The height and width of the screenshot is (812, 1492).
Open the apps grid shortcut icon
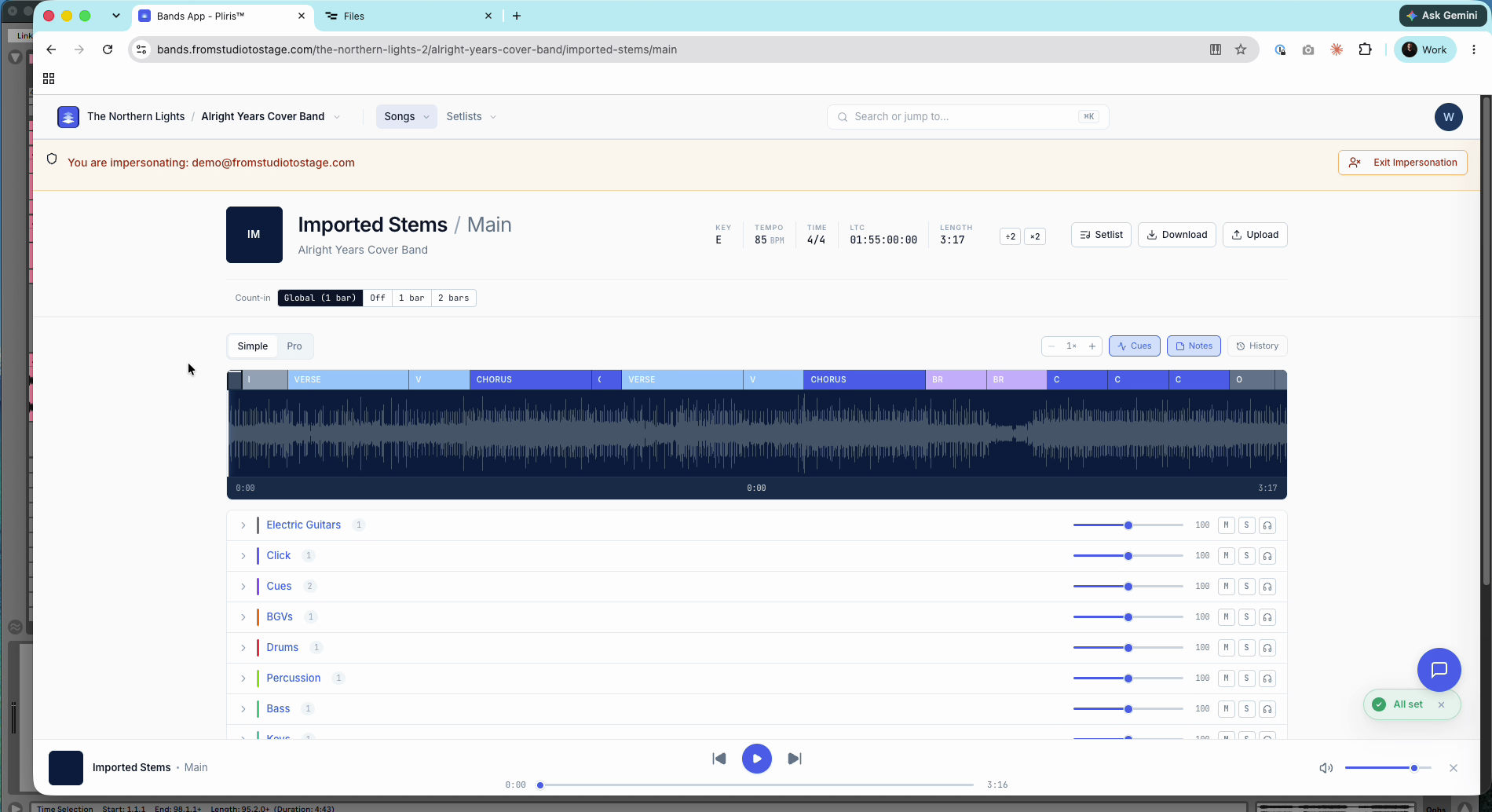(49, 79)
